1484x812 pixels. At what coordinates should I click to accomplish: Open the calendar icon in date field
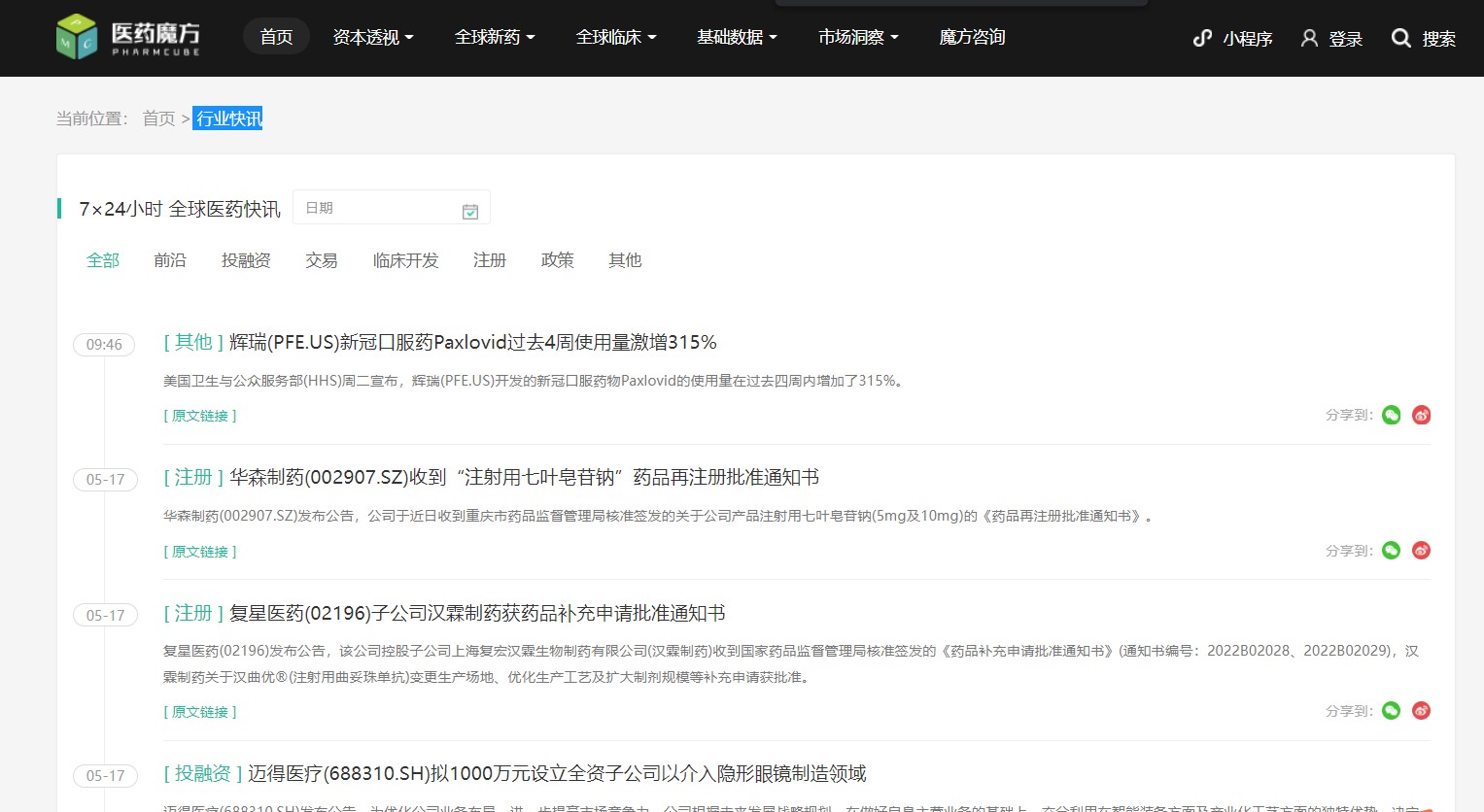click(x=470, y=211)
